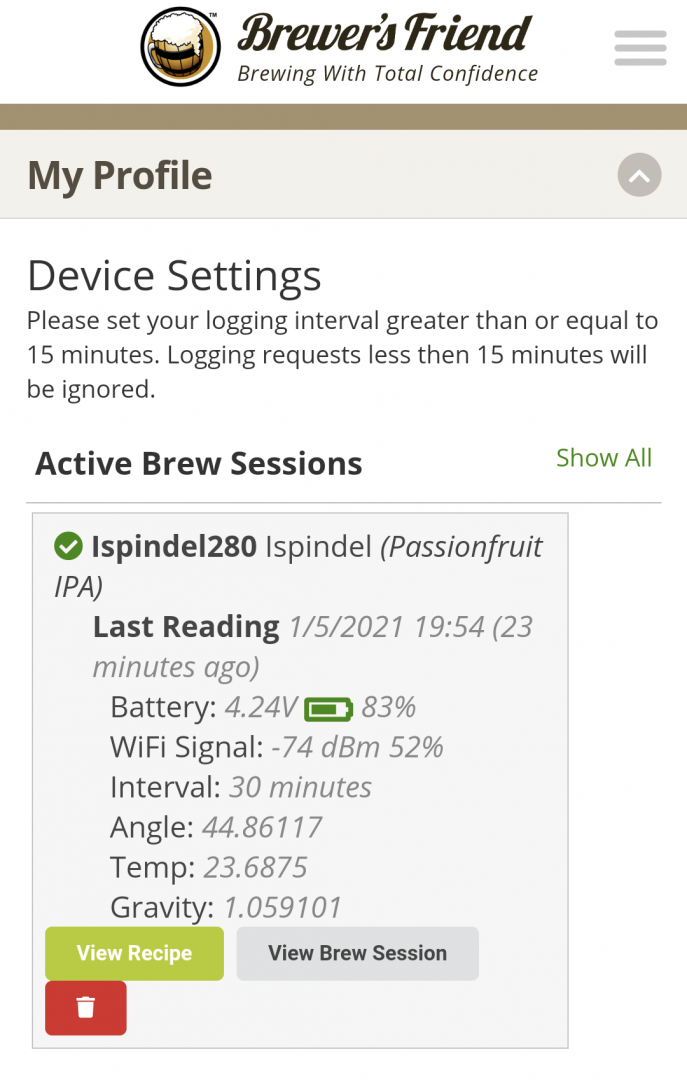687x1080 pixels.
Task: Open the View Recipe button
Action: click(134, 953)
